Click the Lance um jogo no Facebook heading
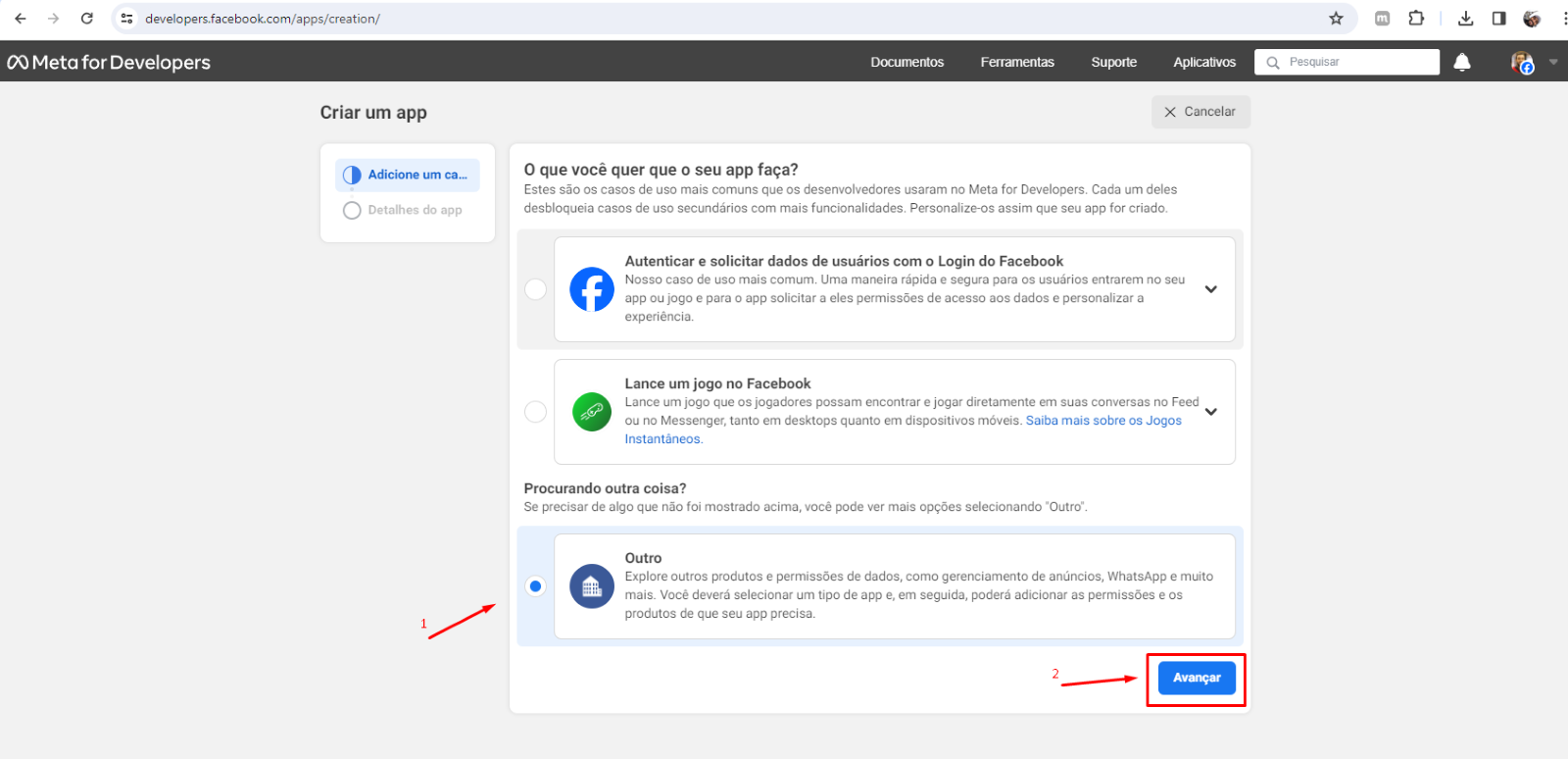 pyautogui.click(x=717, y=383)
